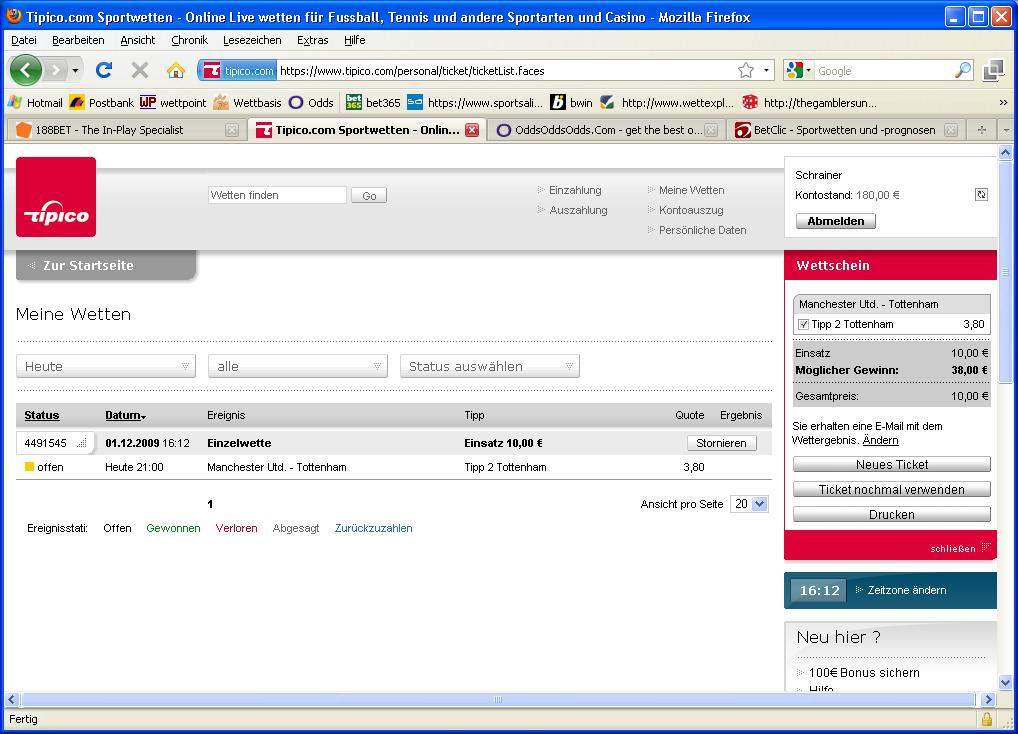Click the Firefox back arrow button
The image size is (1018, 734).
26,70
